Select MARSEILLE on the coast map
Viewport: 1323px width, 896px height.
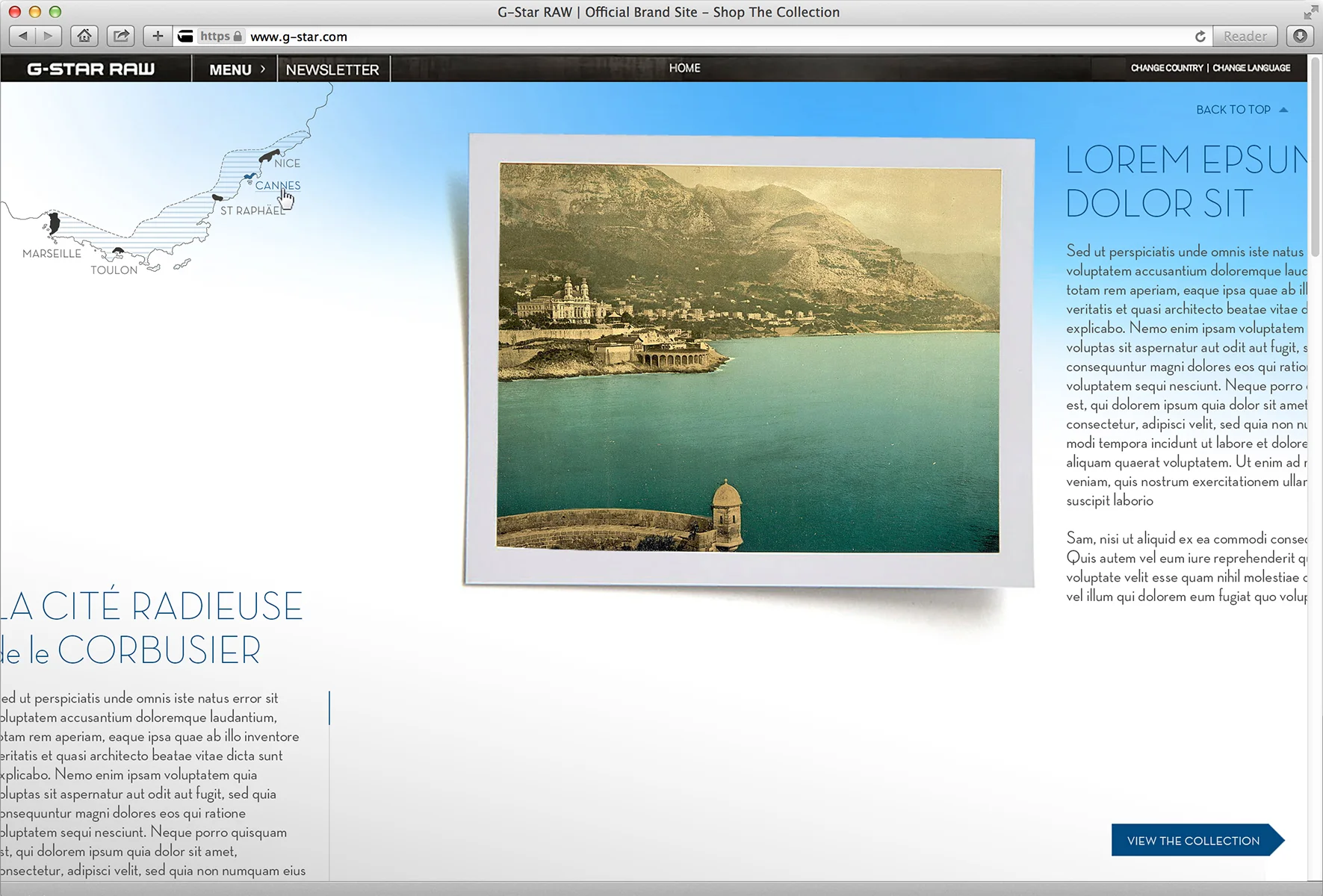[x=52, y=254]
